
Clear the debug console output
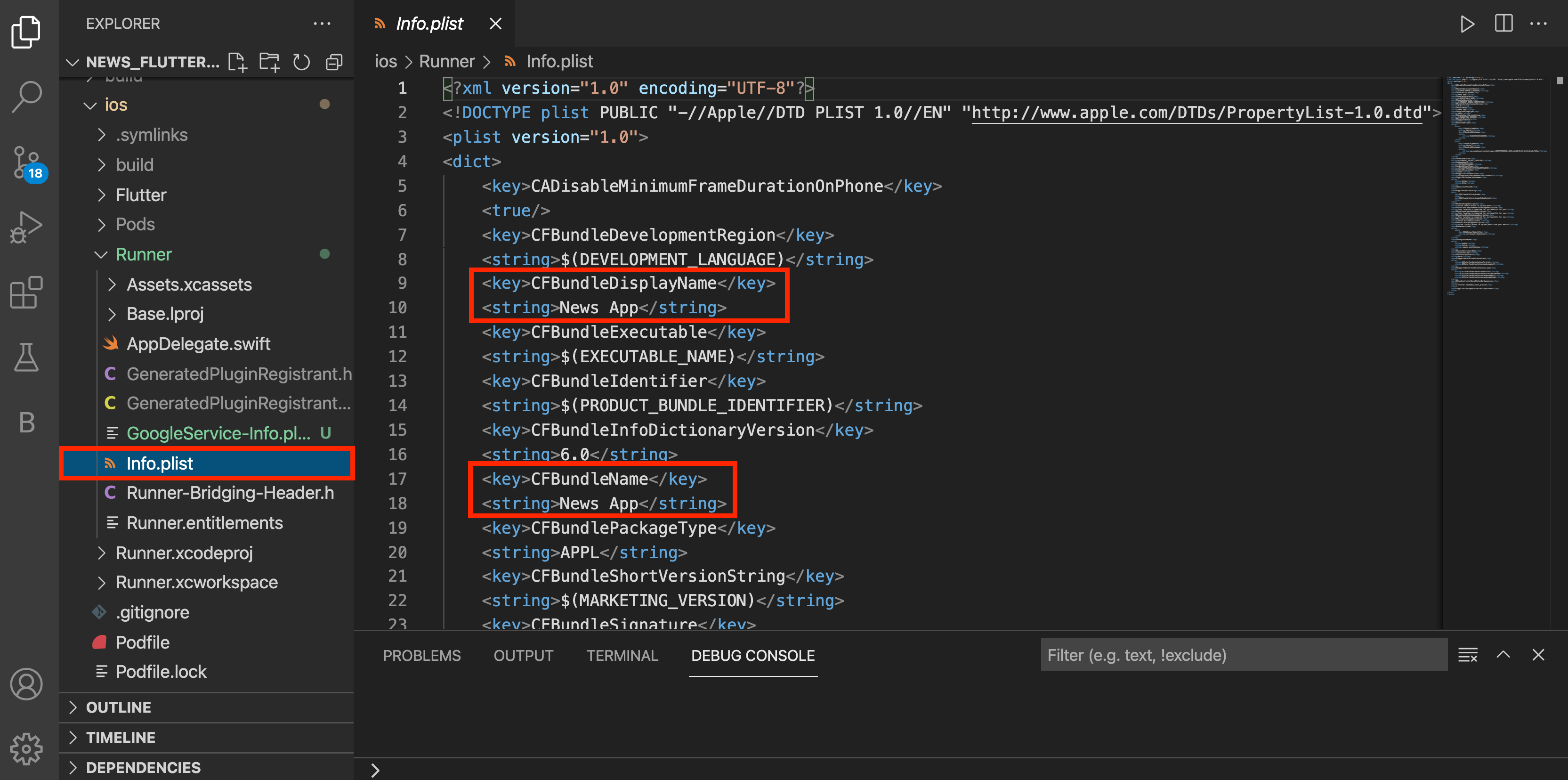pos(1468,655)
